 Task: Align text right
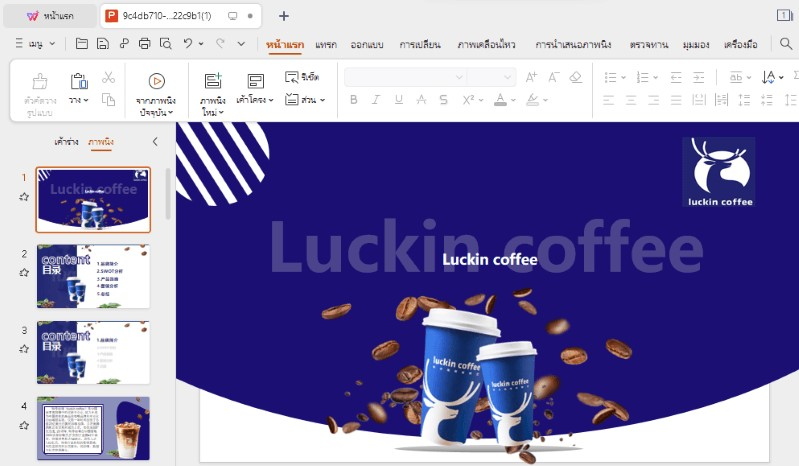(x=653, y=100)
